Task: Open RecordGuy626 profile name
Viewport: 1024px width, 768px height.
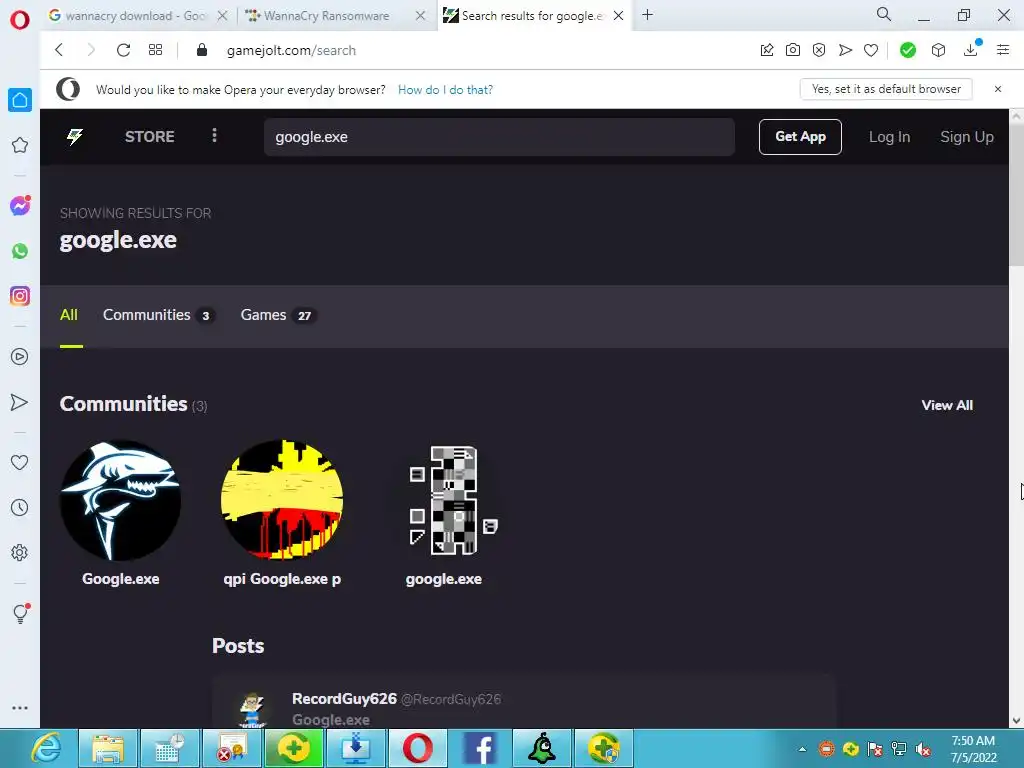Action: click(344, 699)
